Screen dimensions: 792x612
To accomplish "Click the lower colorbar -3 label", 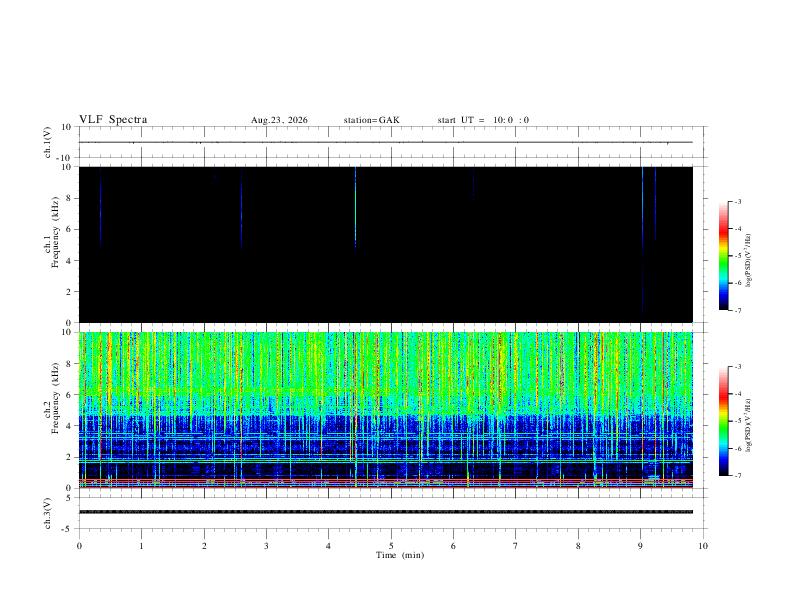I will [x=737, y=367].
